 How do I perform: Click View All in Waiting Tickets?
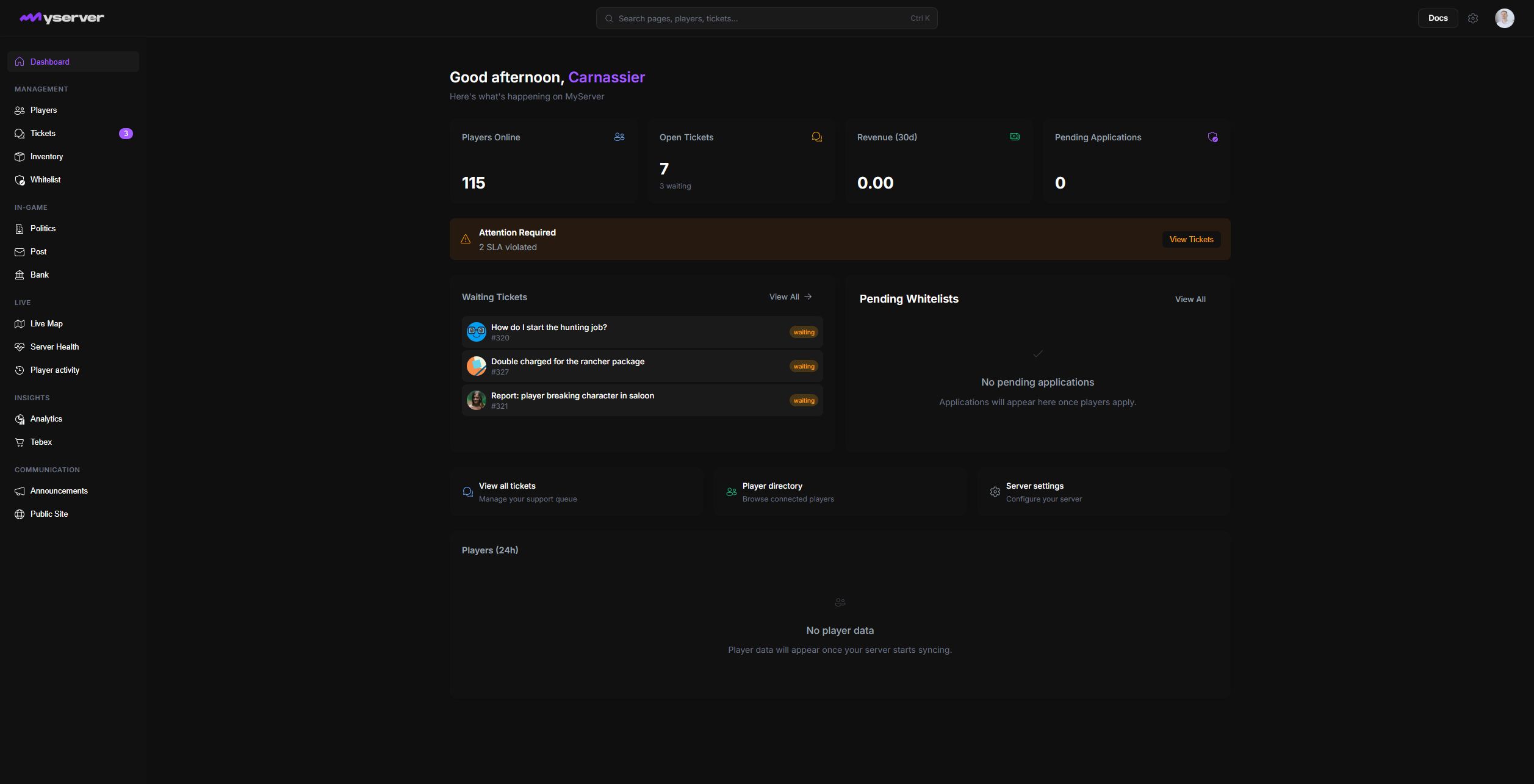790,297
